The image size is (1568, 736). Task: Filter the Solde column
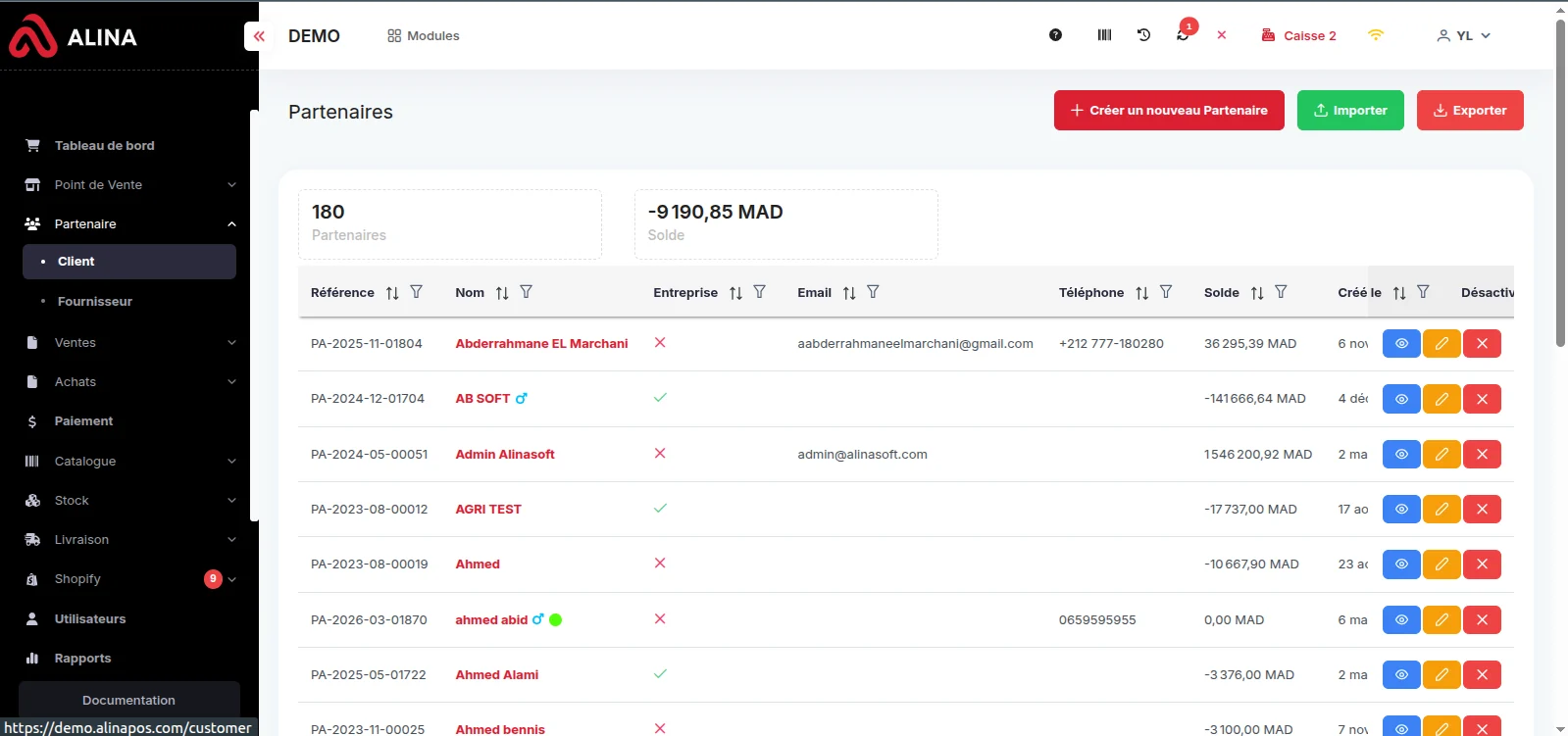(x=1282, y=292)
